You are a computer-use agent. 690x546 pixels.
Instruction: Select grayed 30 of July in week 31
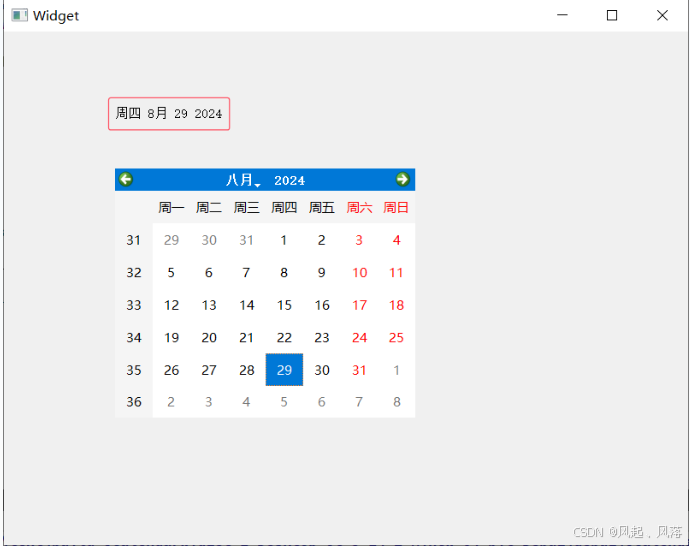pos(209,240)
